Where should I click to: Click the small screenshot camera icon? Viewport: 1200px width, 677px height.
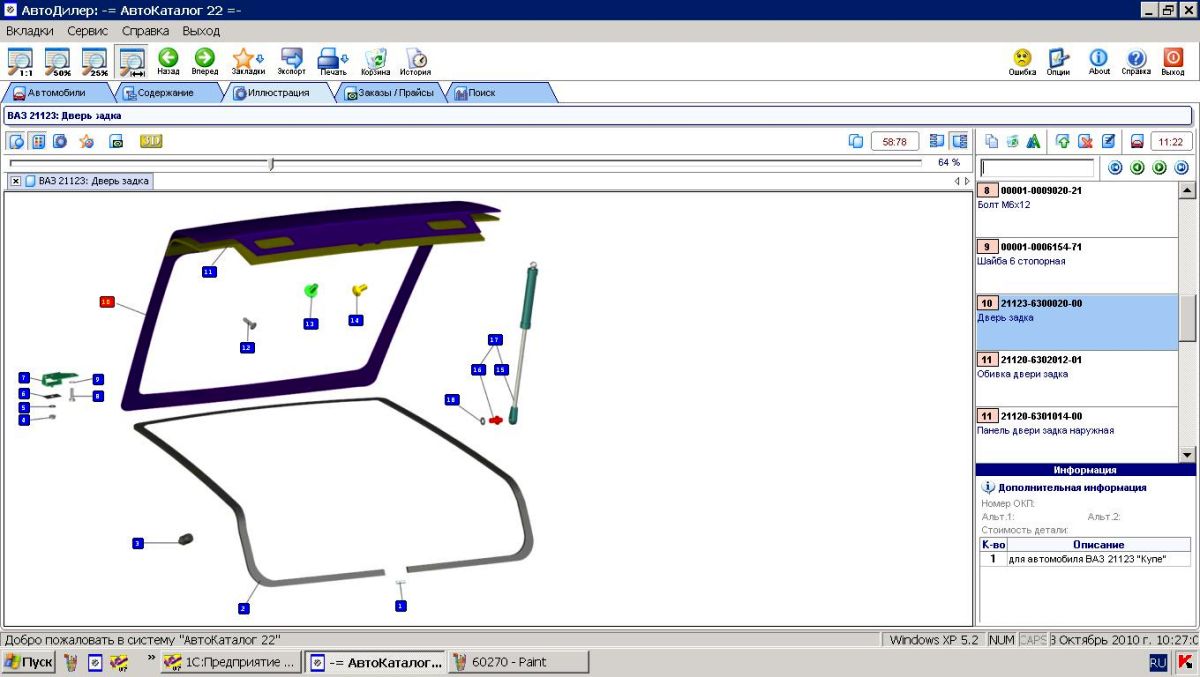pyautogui.click(x=116, y=141)
